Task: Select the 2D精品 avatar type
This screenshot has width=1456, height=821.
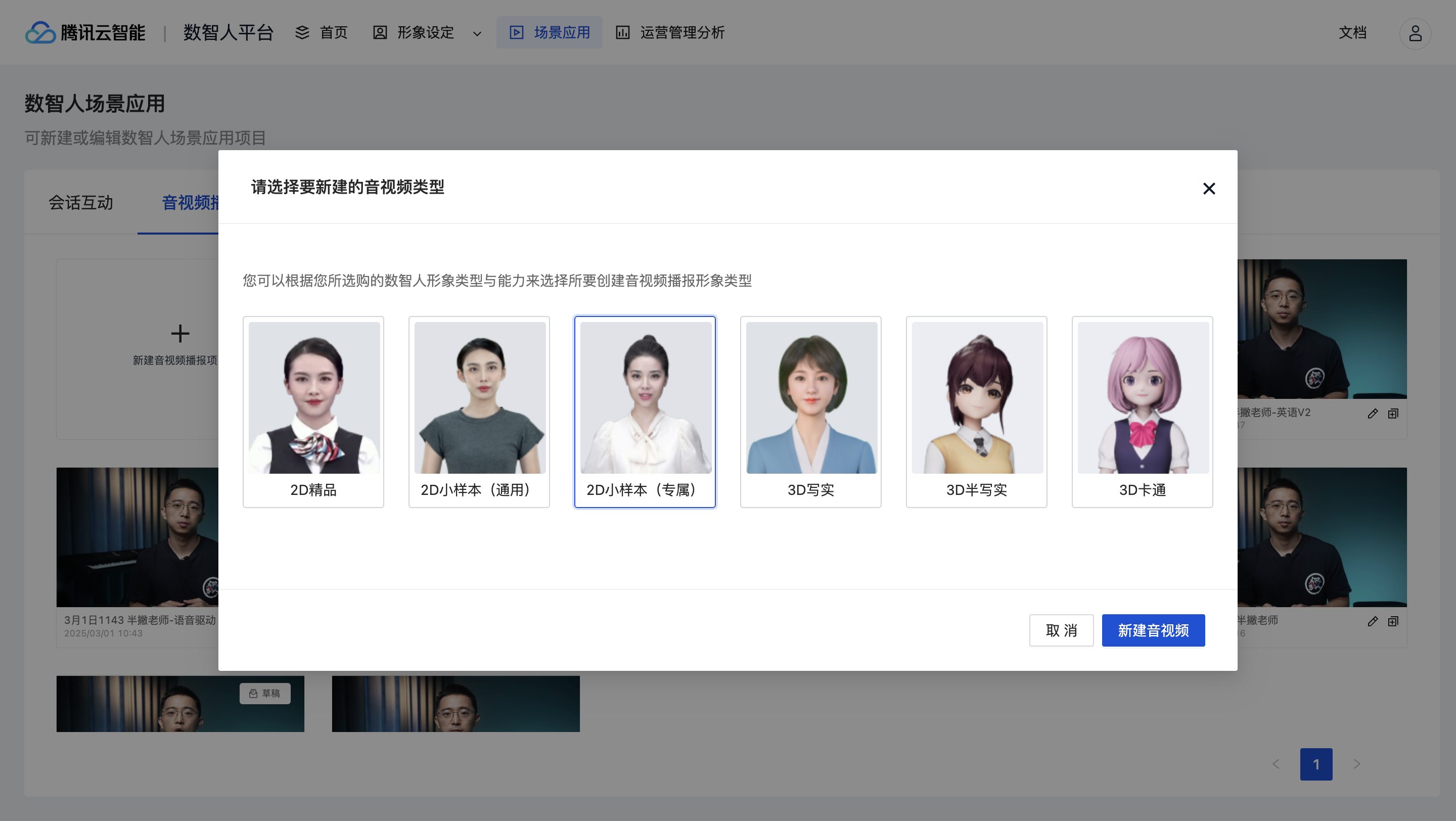Action: [x=313, y=412]
